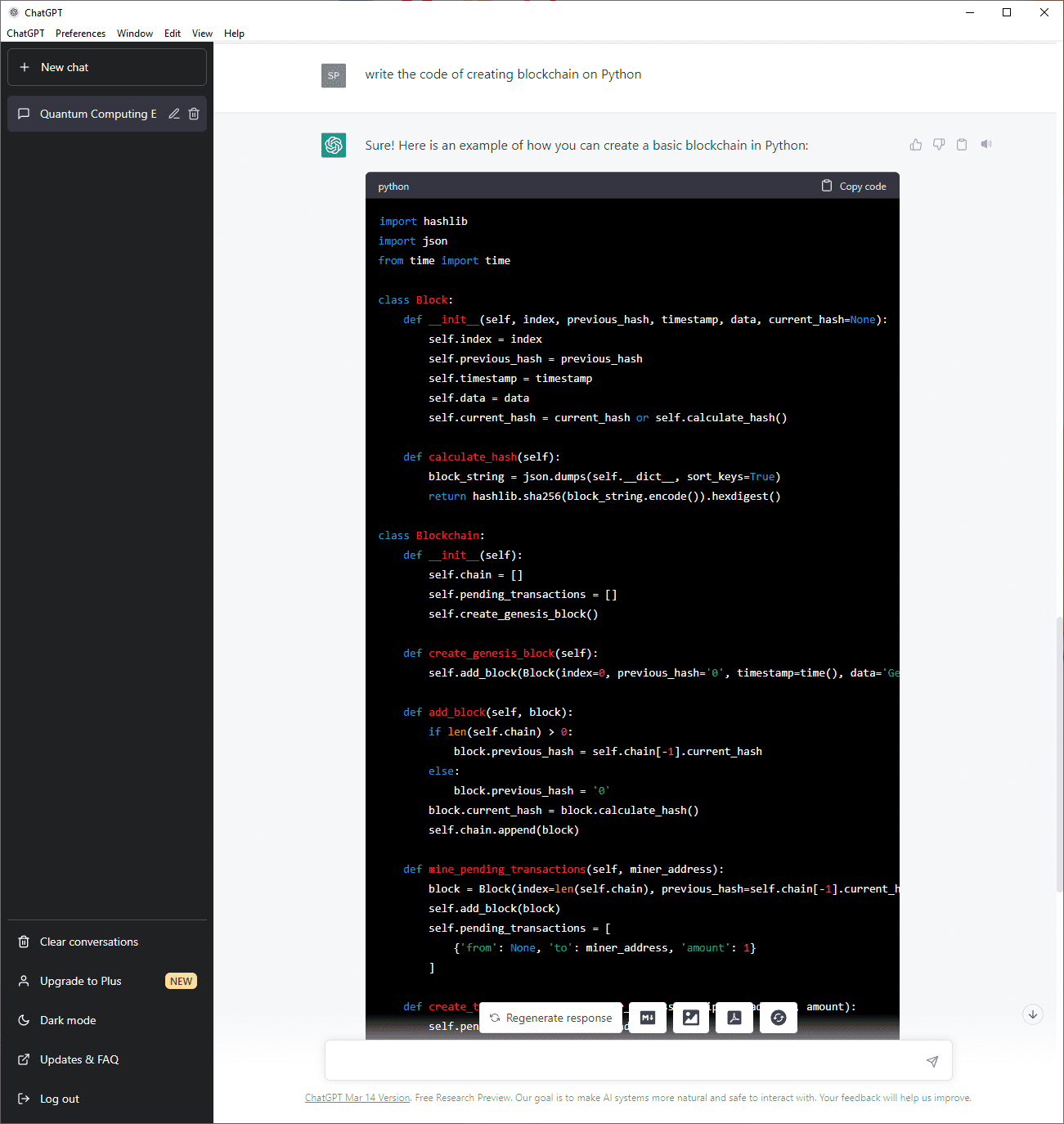Click the NEW badge beside Upgrade to Plus
The image size is (1064, 1124).
(182, 981)
